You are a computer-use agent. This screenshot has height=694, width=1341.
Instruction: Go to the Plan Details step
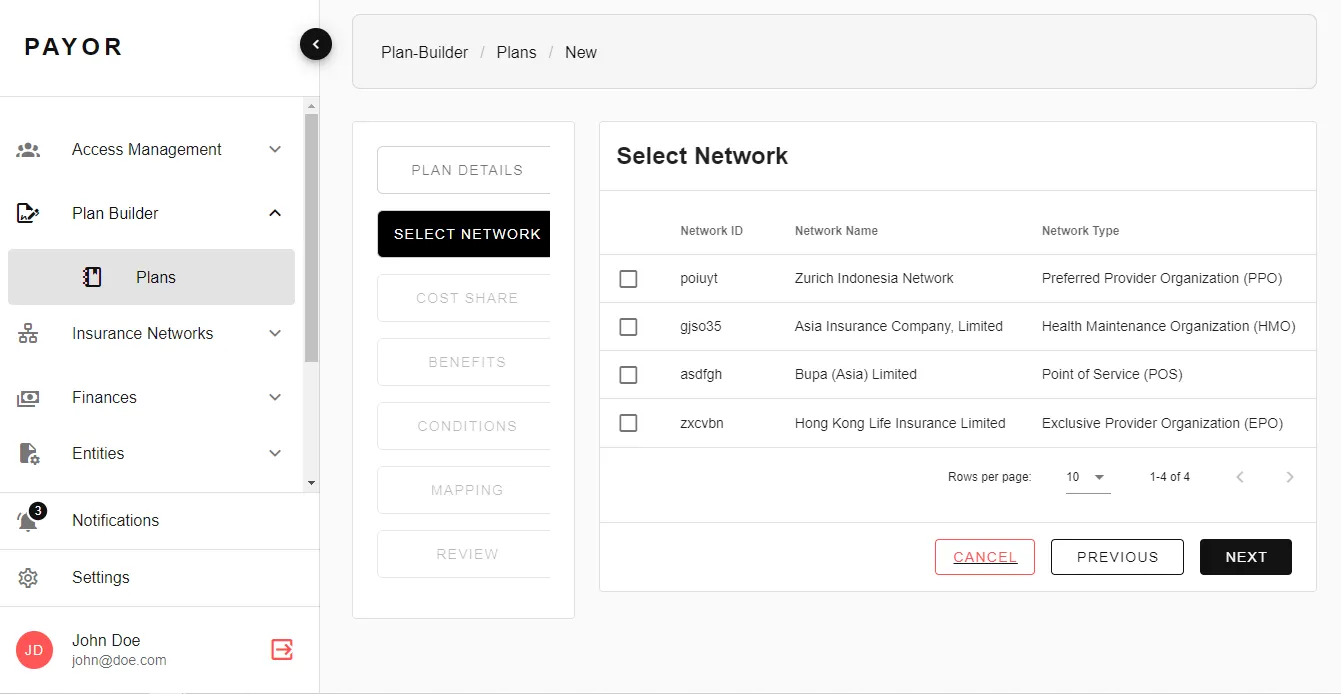pos(465,170)
